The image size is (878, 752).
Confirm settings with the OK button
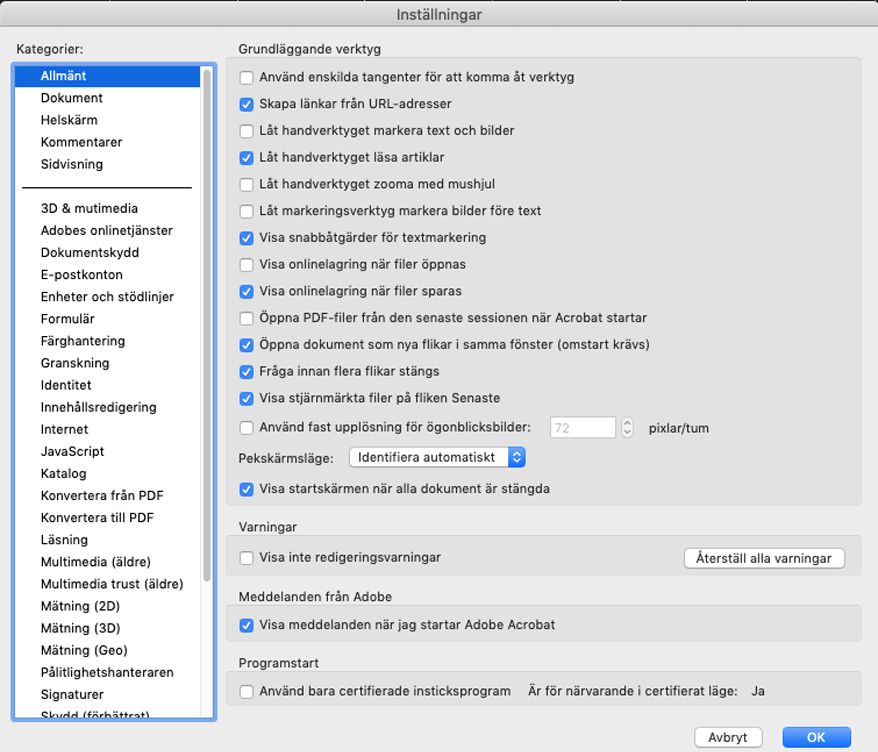click(815, 737)
